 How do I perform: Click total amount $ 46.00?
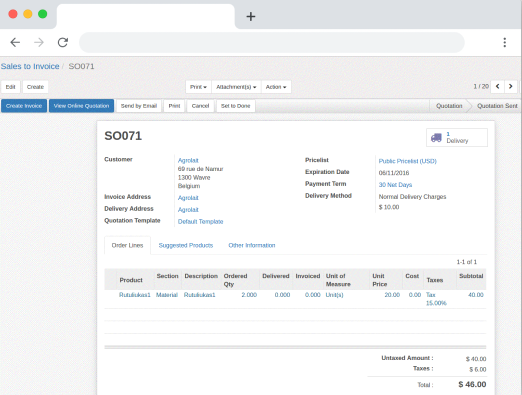point(472,384)
